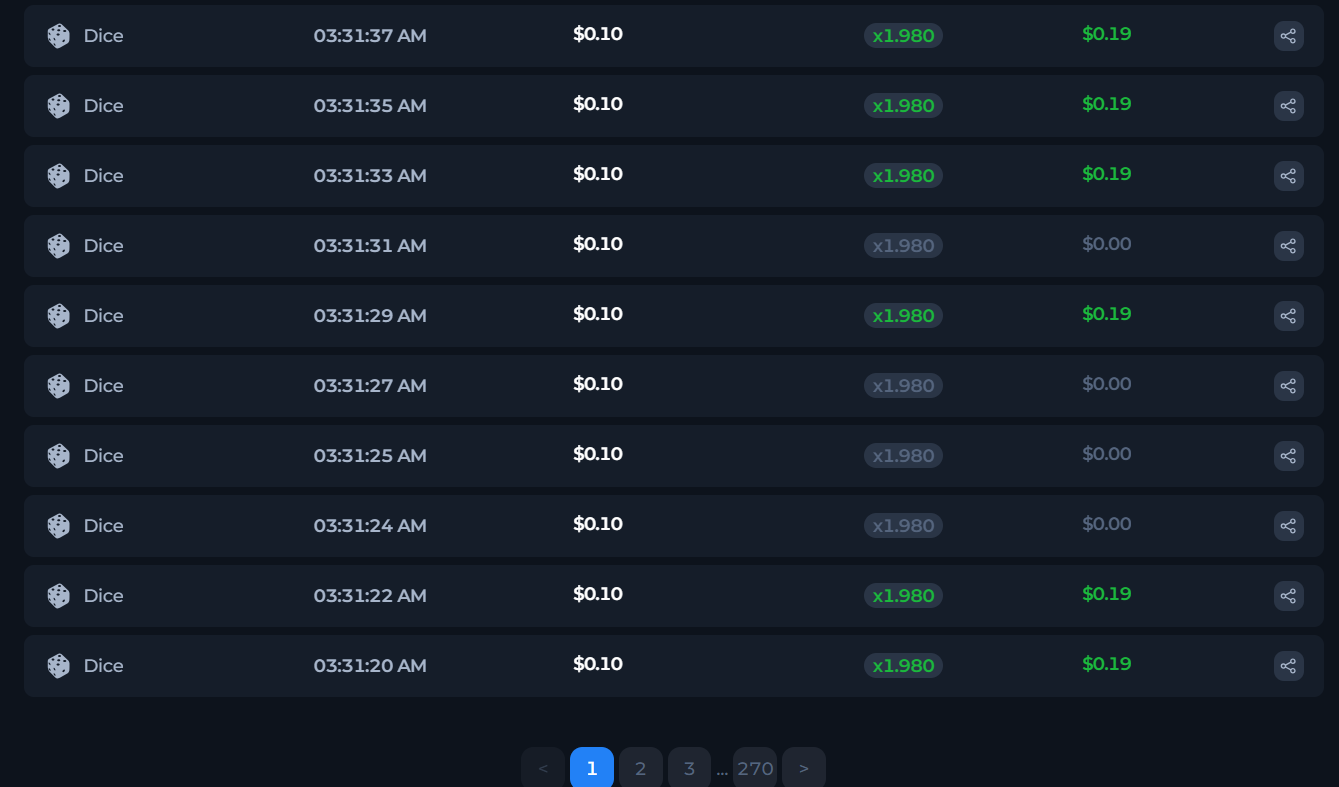Viewport: 1339px width, 787px height.
Task: Go to page 2 of bet history
Action: tap(641, 768)
